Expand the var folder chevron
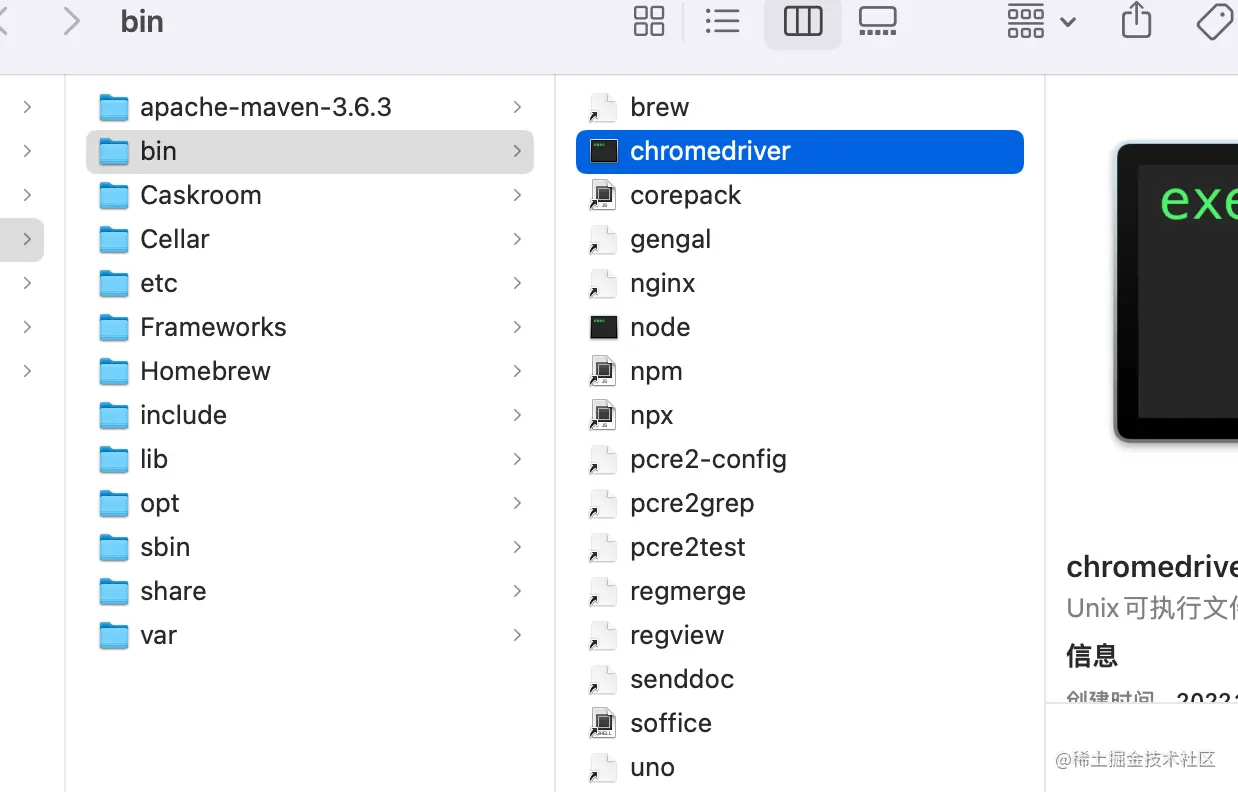This screenshot has width=1238, height=792. click(x=517, y=635)
